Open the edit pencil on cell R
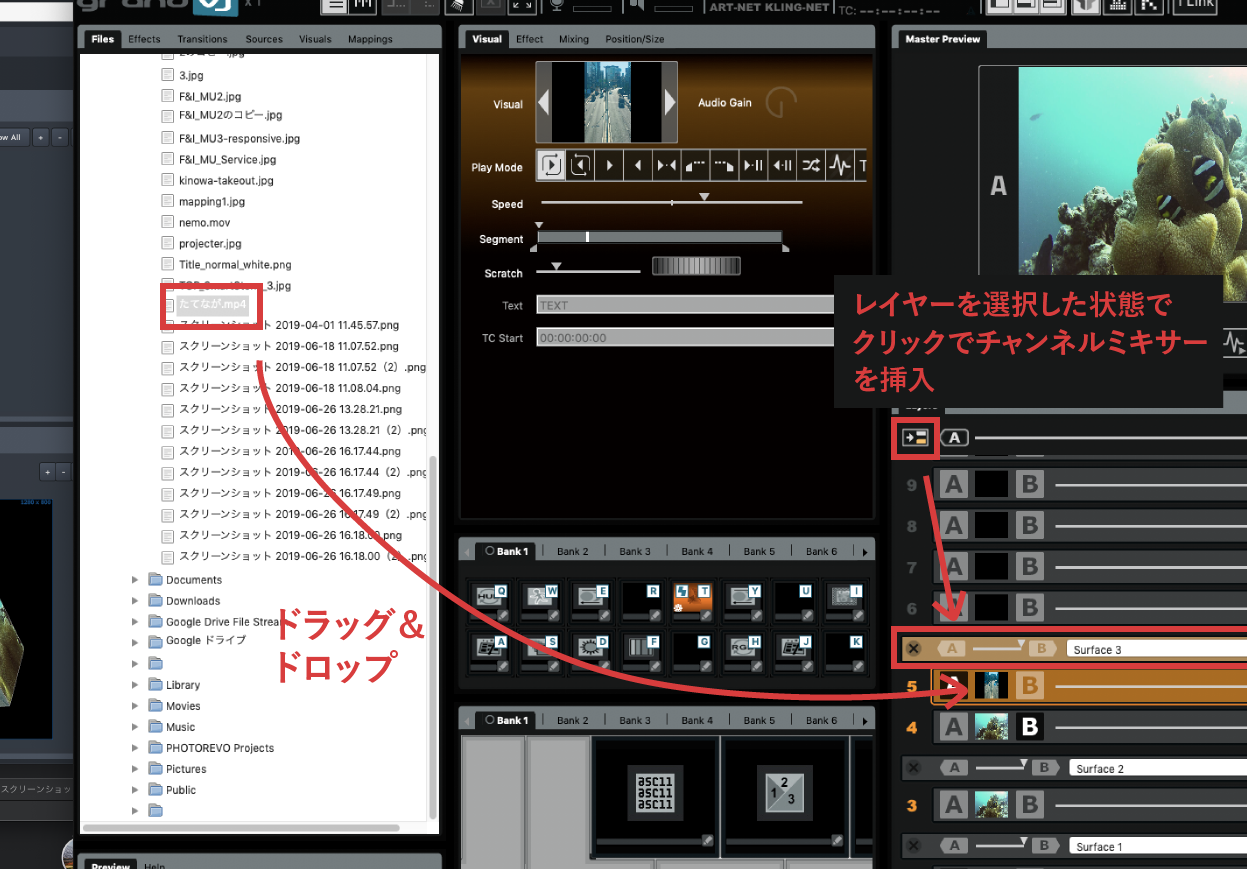1247x869 pixels. coord(655,614)
